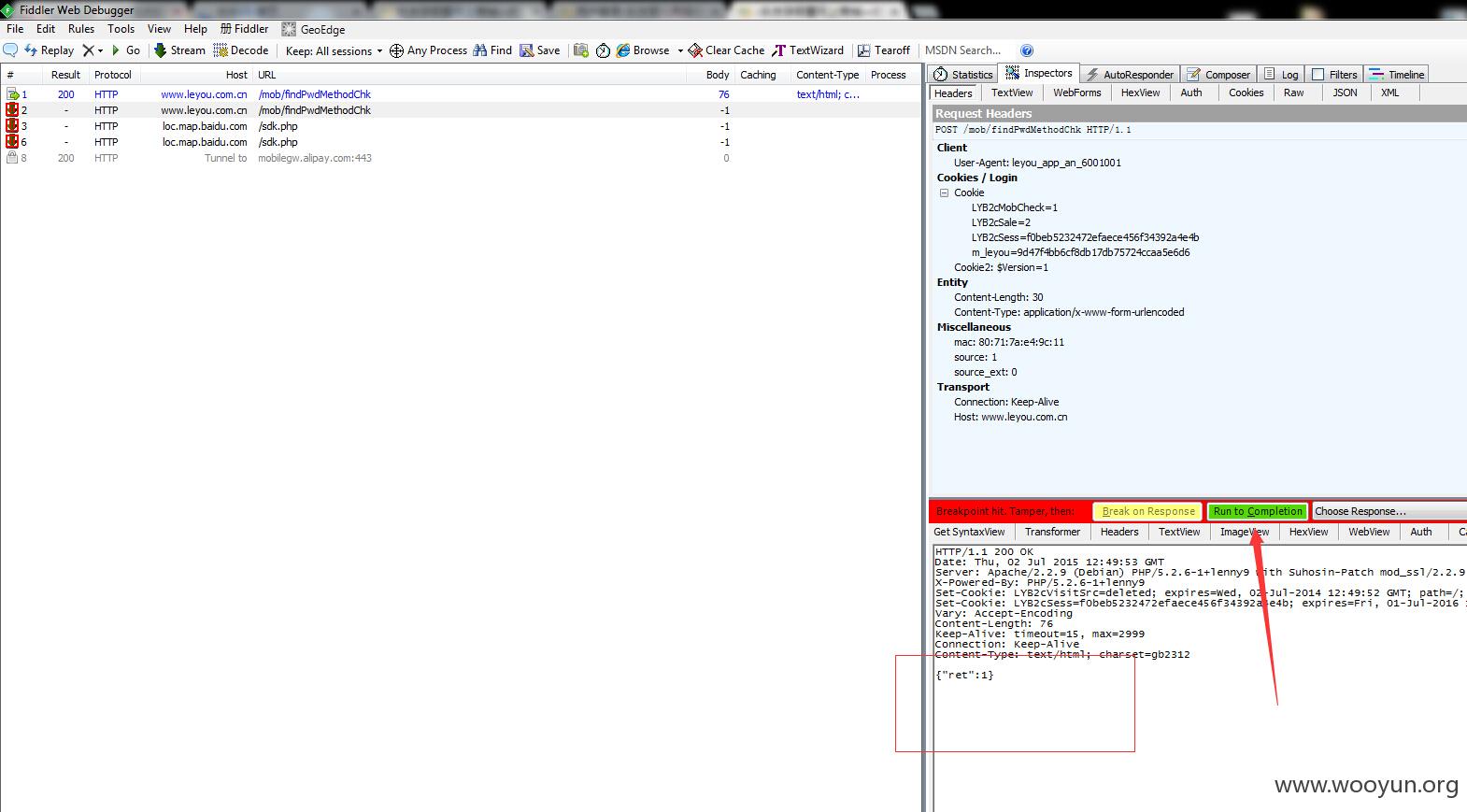
Task: Click LYB2cSale=2 cookie entry
Action: 1001,222
